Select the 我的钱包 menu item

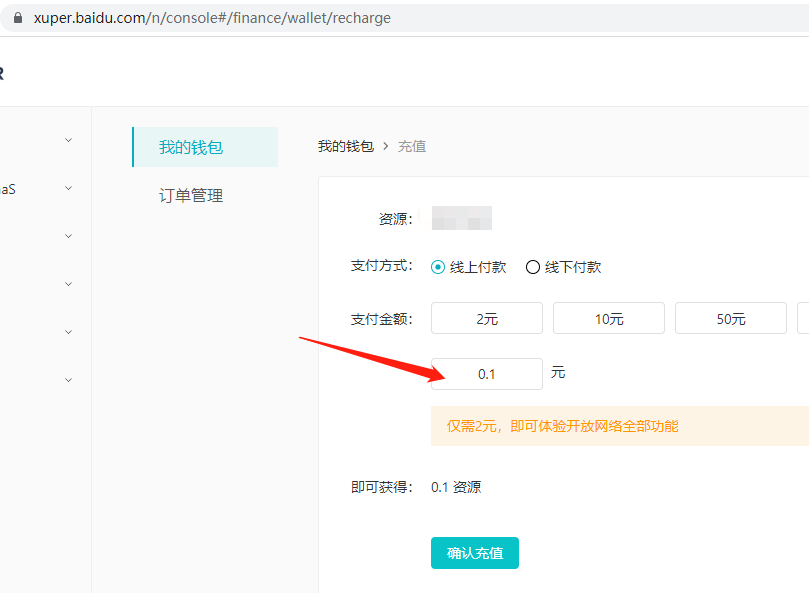205,147
